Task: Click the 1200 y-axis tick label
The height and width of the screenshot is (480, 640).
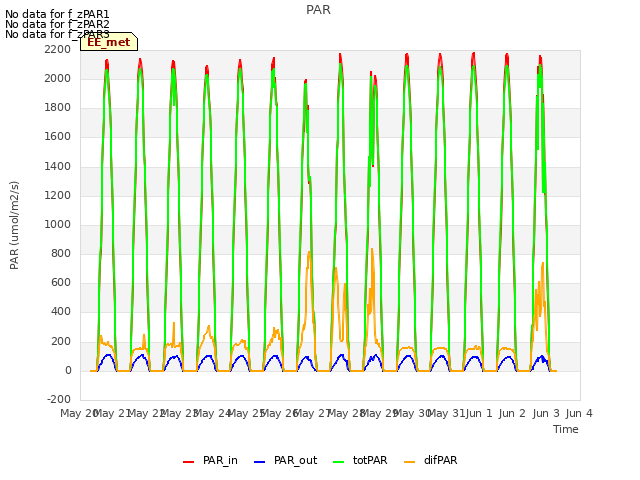Action: 58,195
